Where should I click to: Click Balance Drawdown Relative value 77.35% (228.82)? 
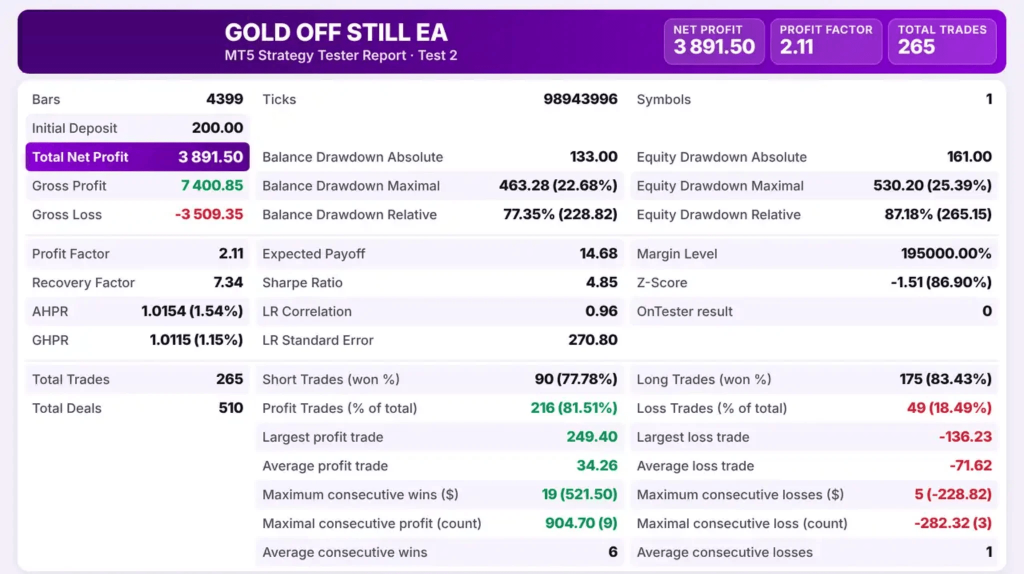[560, 214]
